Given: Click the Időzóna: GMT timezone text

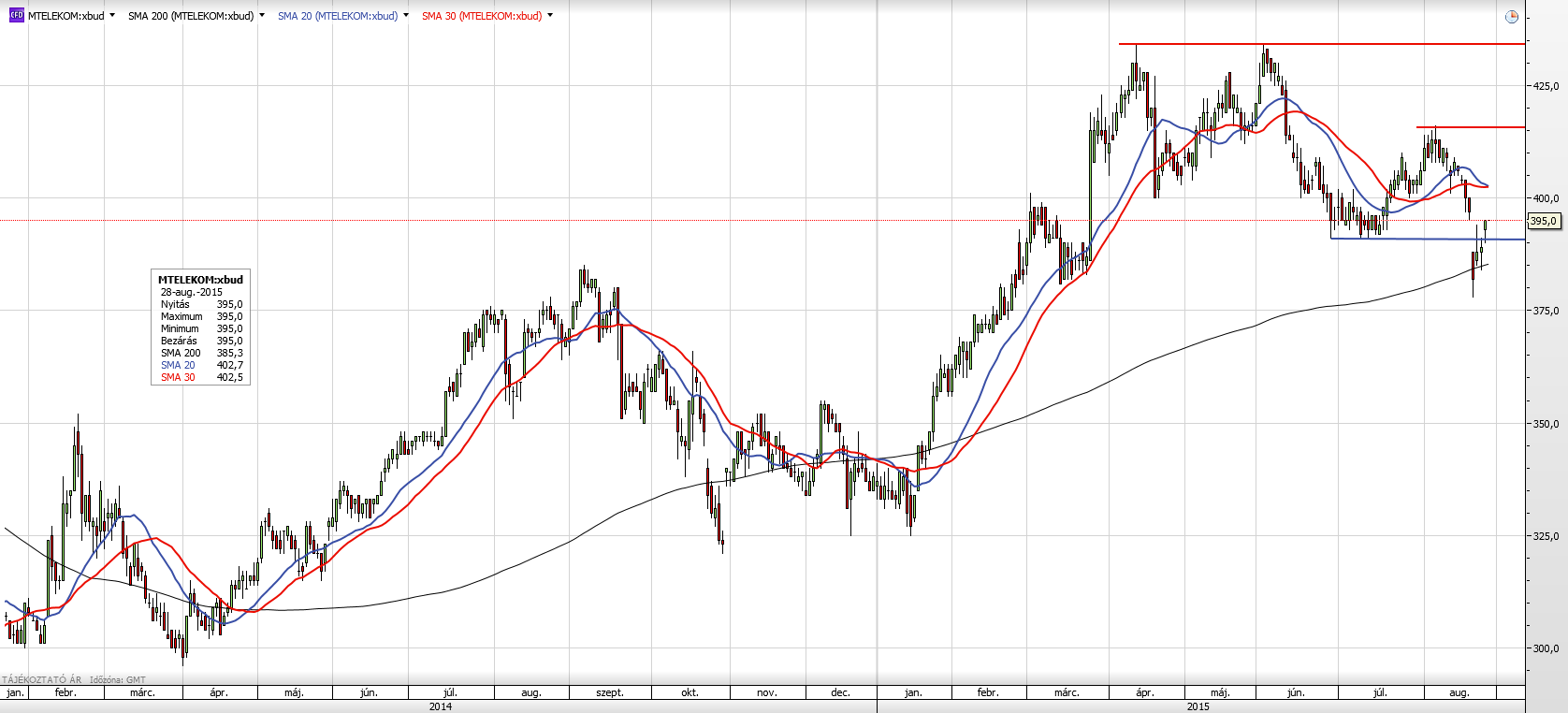Looking at the screenshot, I should pyautogui.click(x=118, y=680).
